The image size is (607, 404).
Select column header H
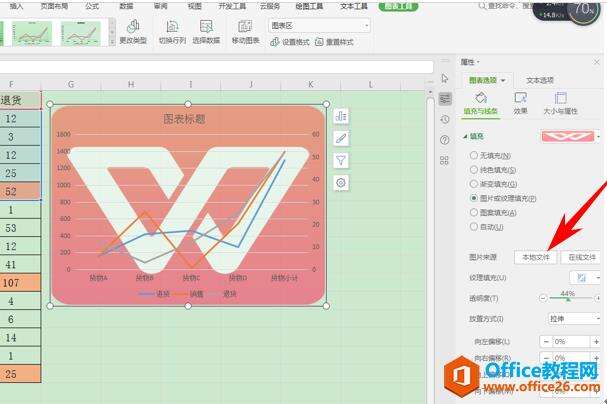[x=131, y=84]
